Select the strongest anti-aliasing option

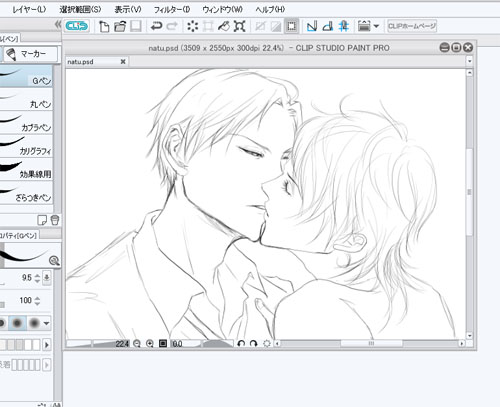click(34, 323)
